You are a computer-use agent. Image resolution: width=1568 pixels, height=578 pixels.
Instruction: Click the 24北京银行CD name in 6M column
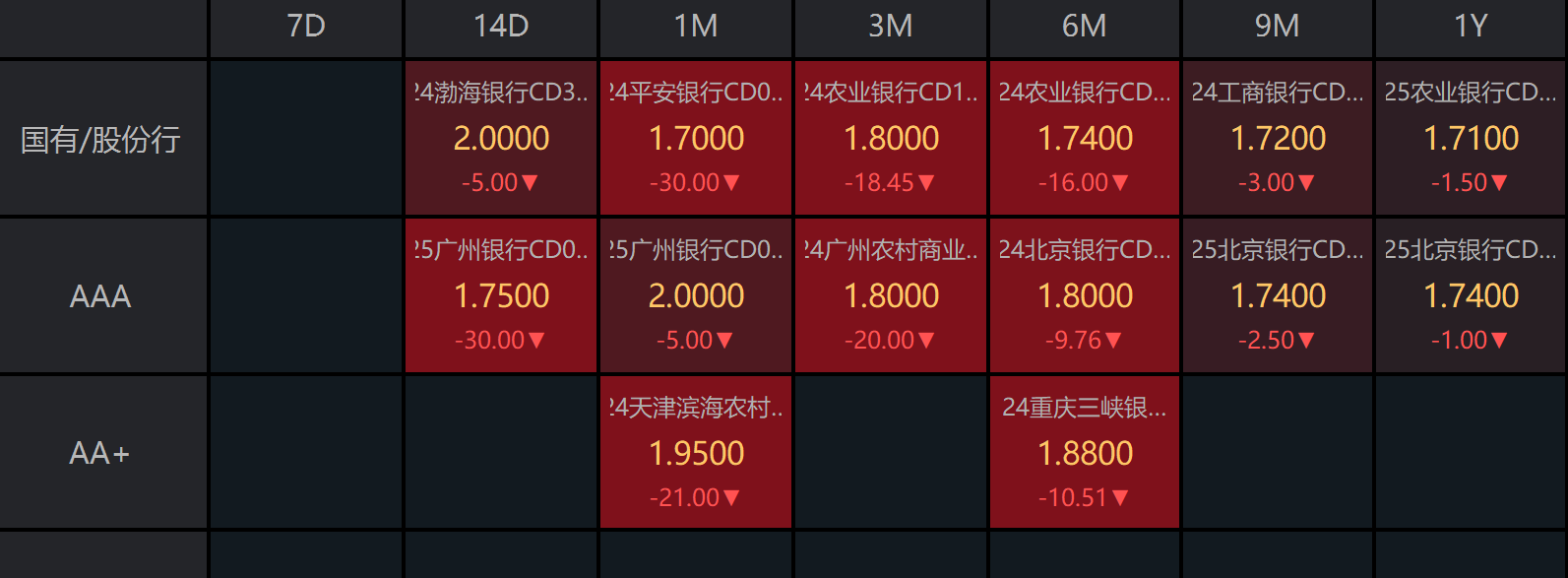click(x=1085, y=250)
